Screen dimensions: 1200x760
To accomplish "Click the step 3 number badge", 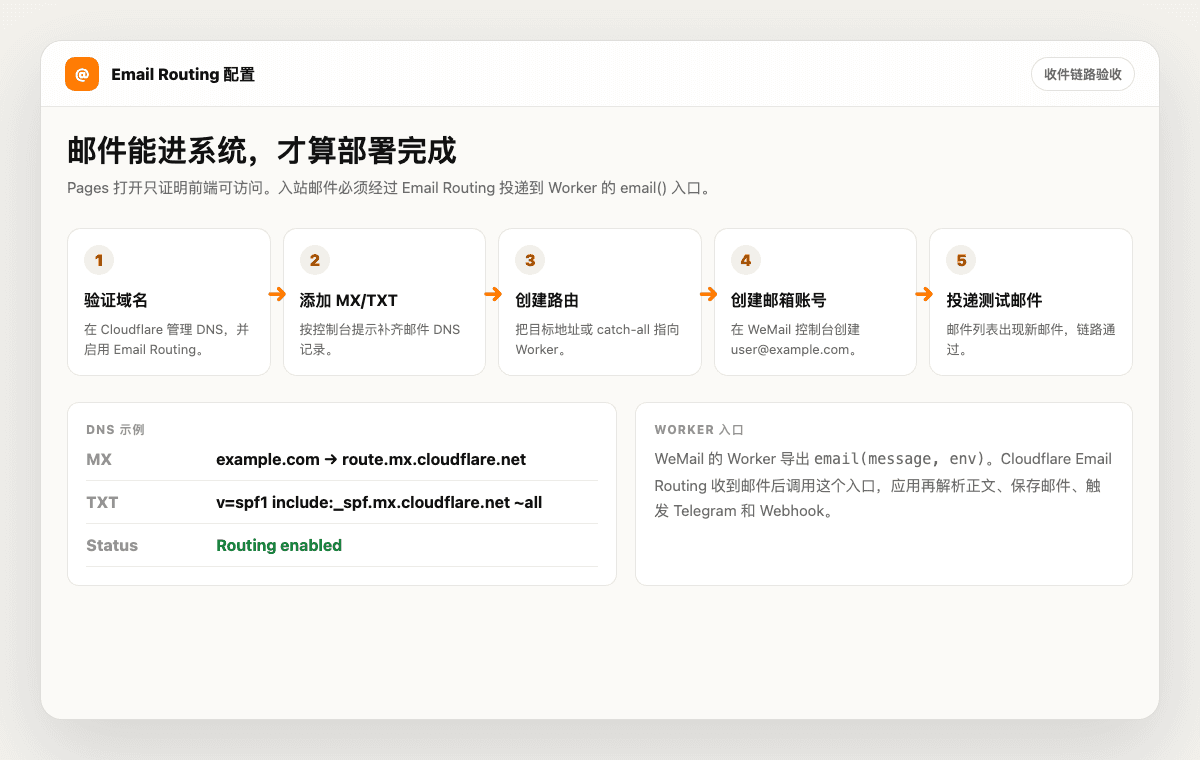I will [x=530, y=260].
